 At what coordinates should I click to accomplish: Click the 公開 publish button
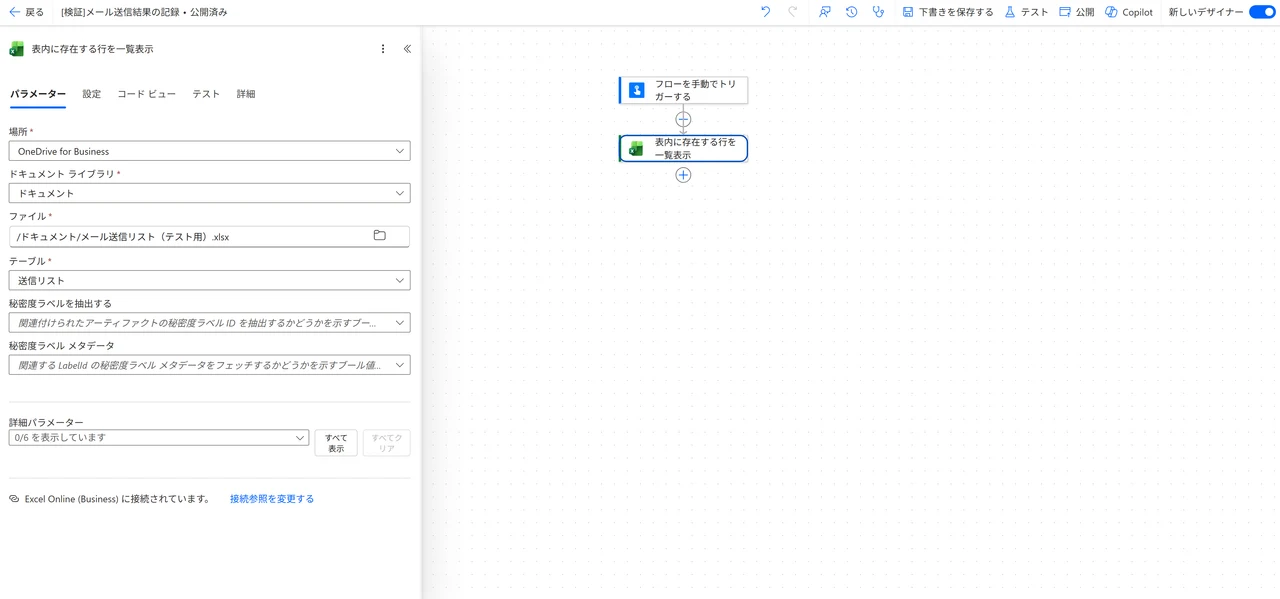pyautogui.click(x=1076, y=12)
